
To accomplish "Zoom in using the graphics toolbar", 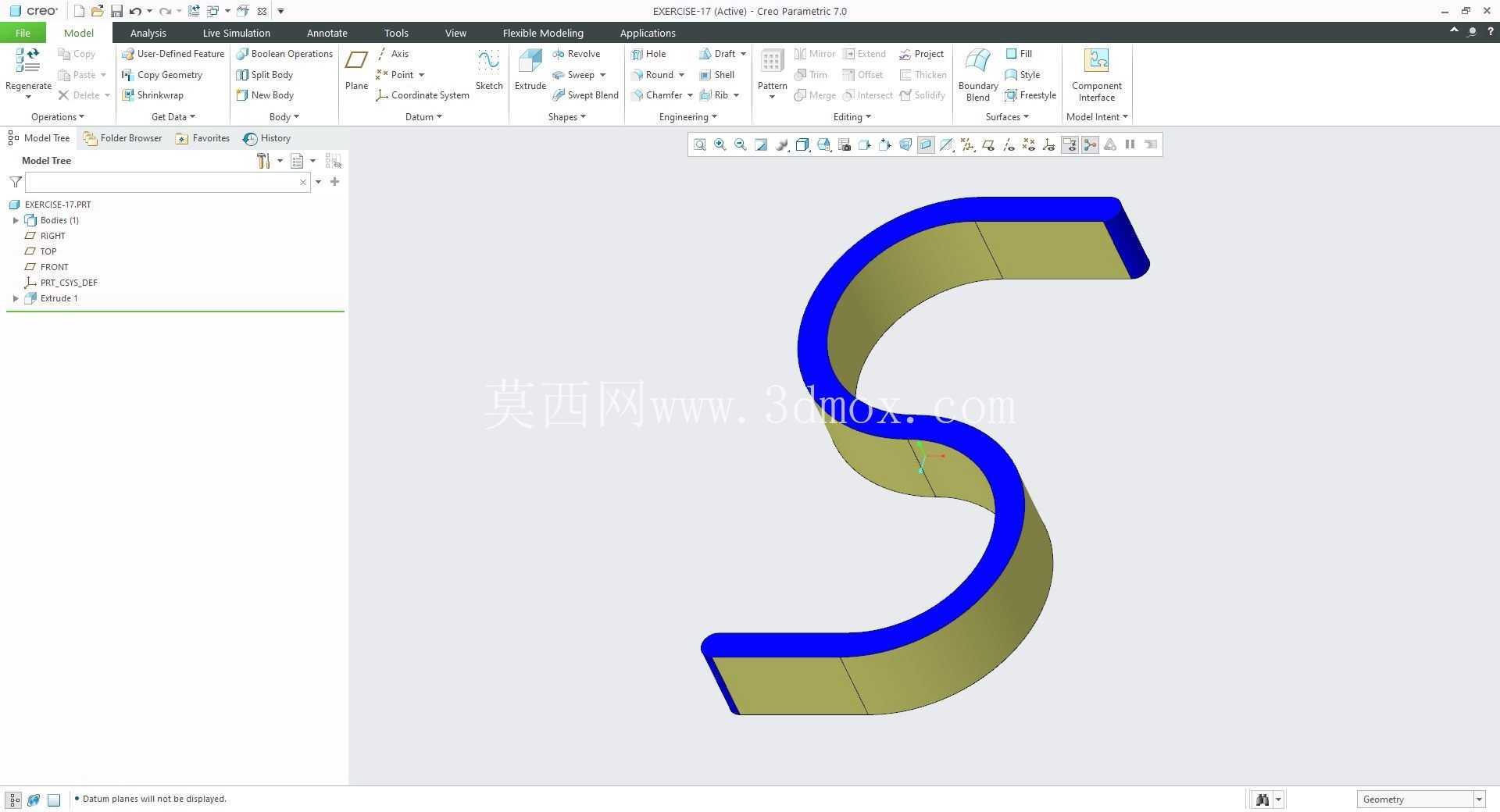I will [720, 144].
